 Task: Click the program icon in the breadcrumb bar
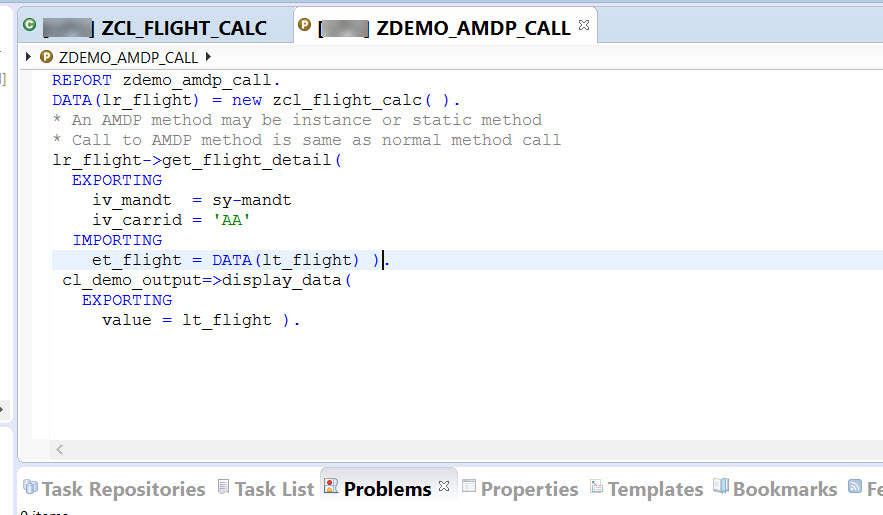(46, 57)
